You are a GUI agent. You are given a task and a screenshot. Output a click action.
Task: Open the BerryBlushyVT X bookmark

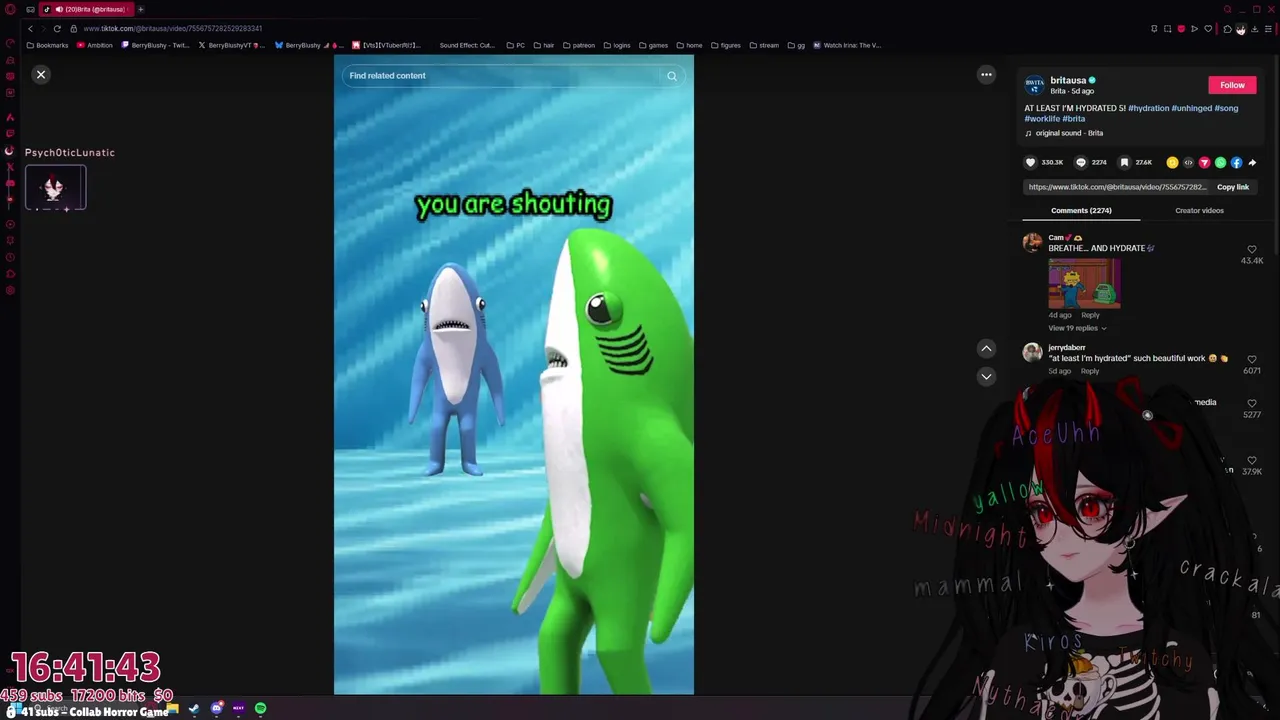pyautogui.click(x=231, y=45)
